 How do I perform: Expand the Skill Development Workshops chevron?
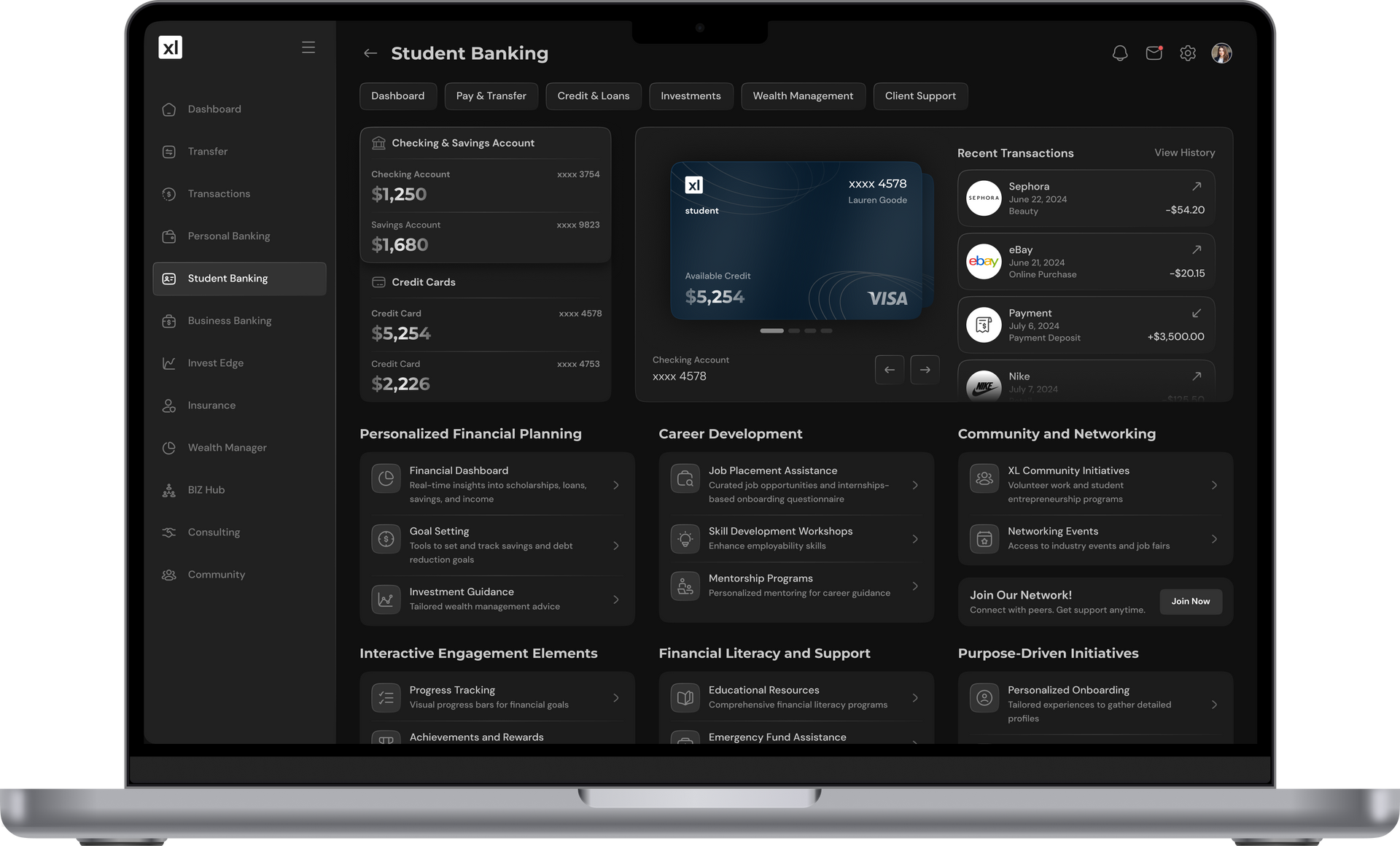click(915, 539)
